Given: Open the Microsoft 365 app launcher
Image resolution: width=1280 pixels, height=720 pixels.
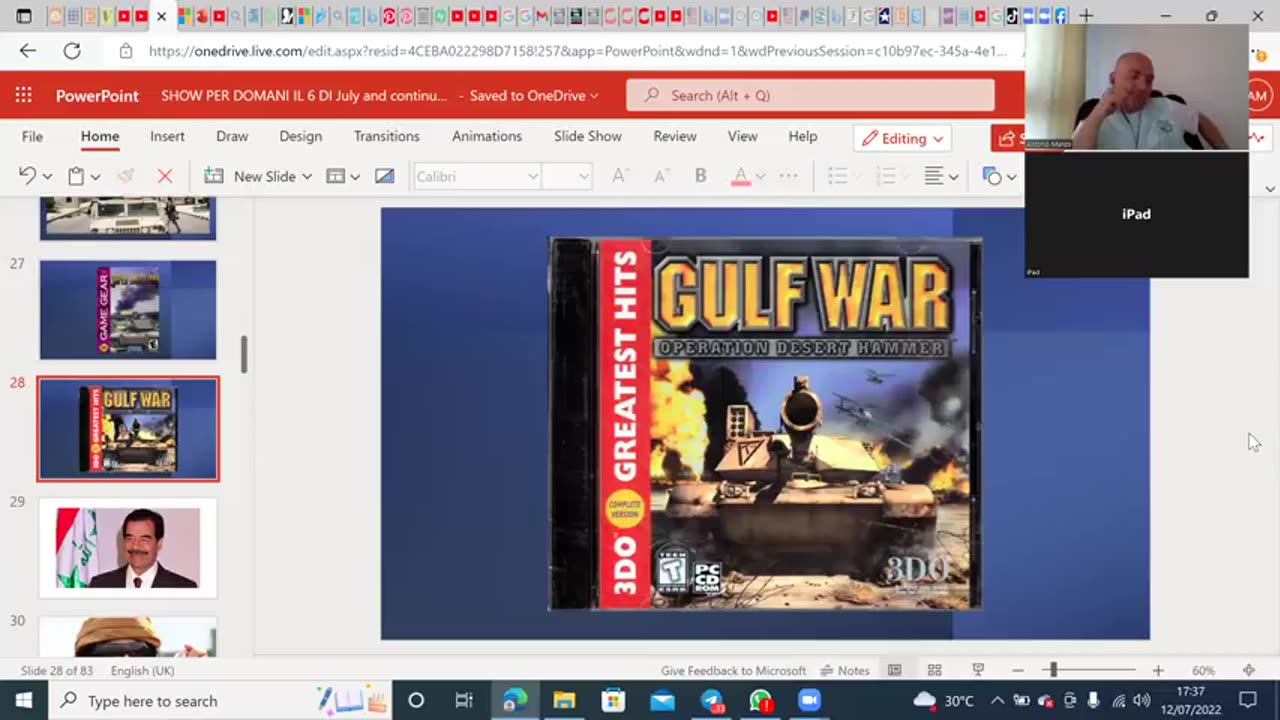Looking at the screenshot, I should coord(23,96).
